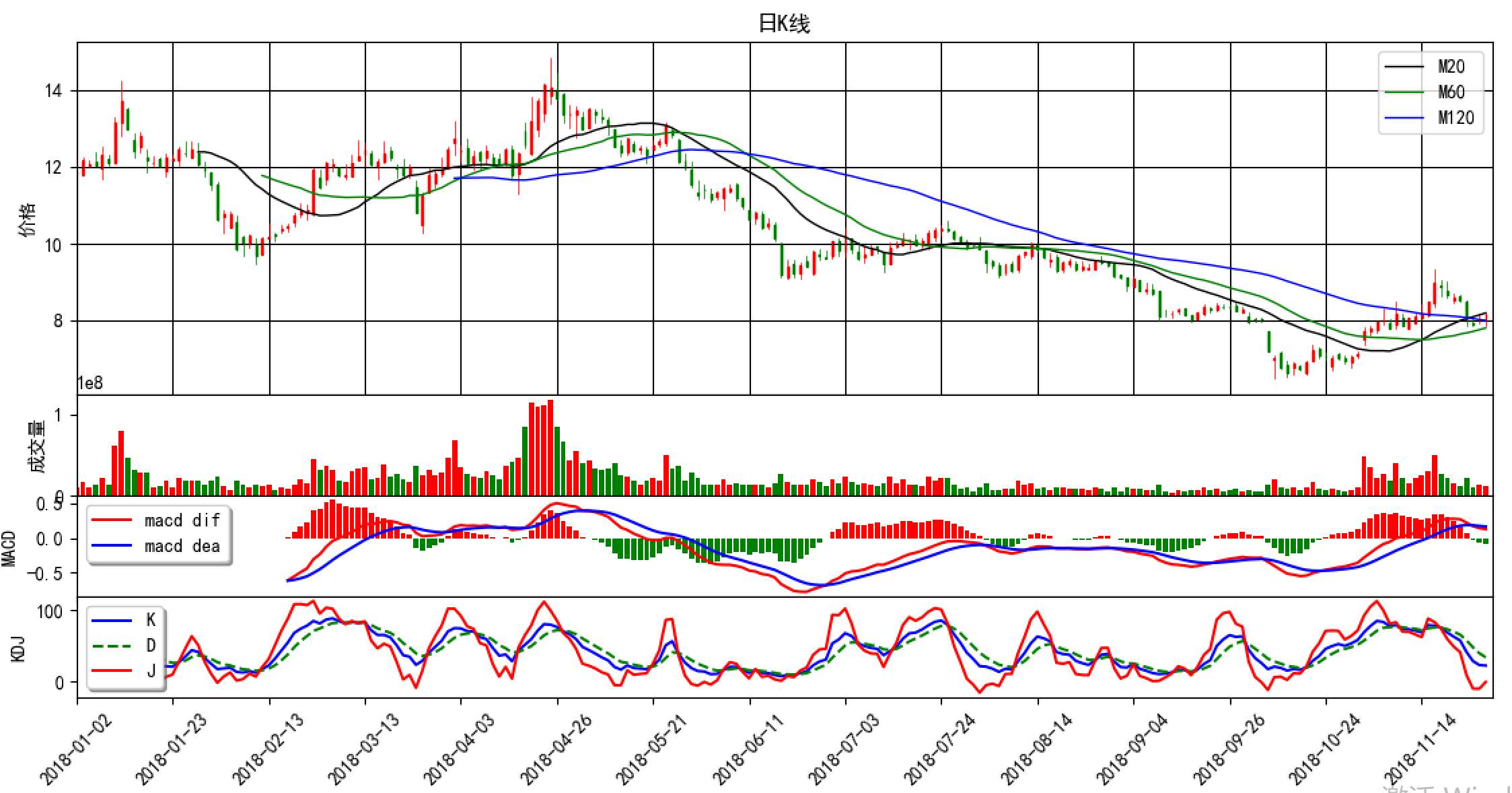The width and height of the screenshot is (1512, 793).
Task: Click the chart title 日K线
Action: pyautogui.click(x=784, y=24)
